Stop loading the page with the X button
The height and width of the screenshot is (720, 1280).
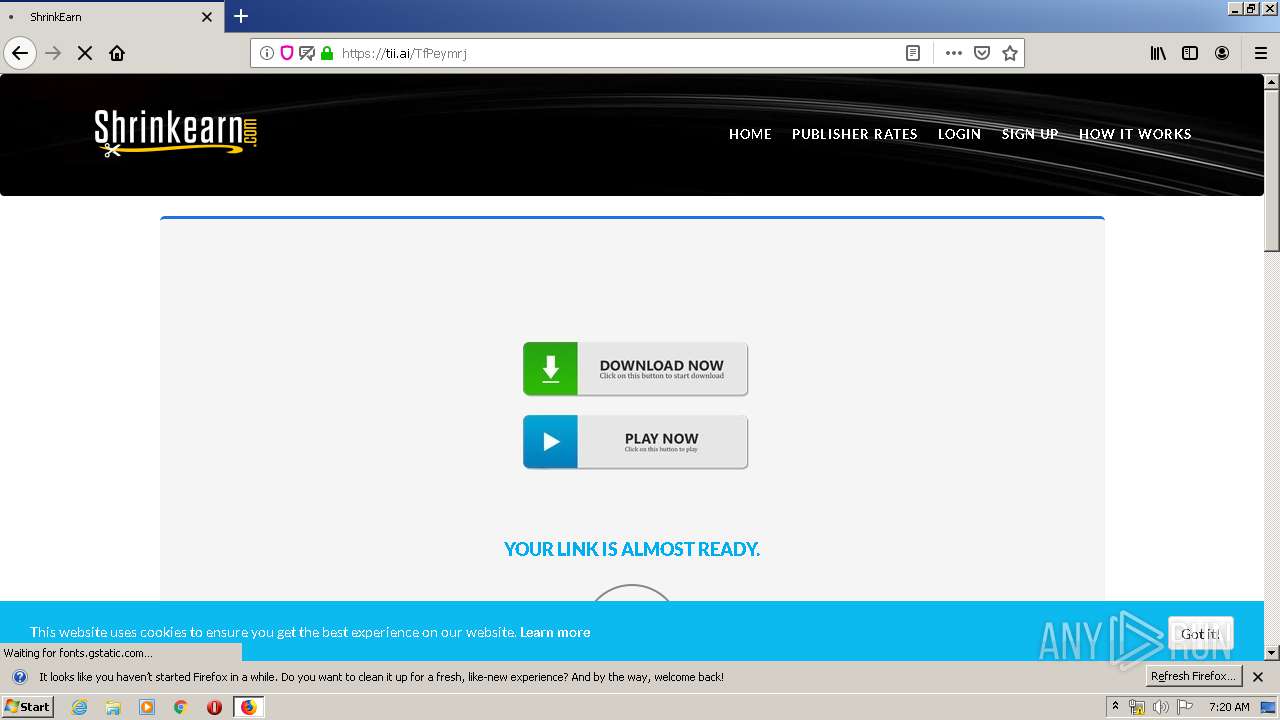85,53
